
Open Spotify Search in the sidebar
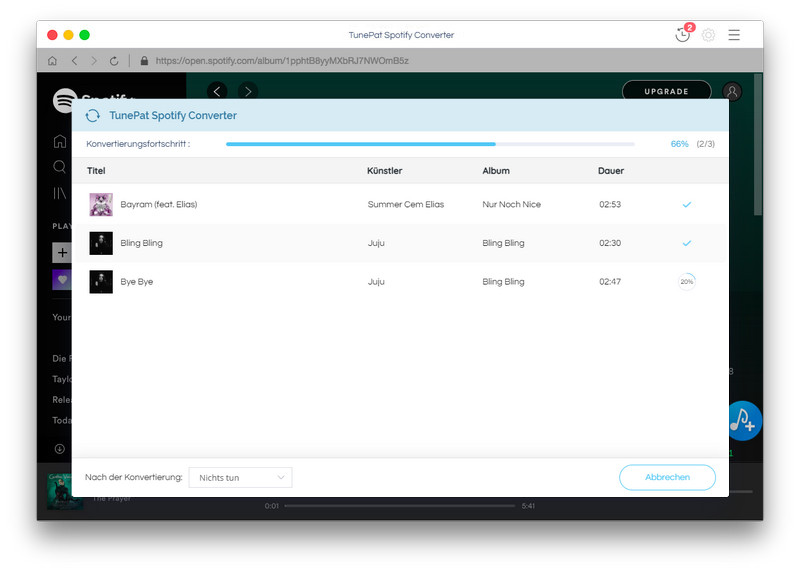pos(60,167)
